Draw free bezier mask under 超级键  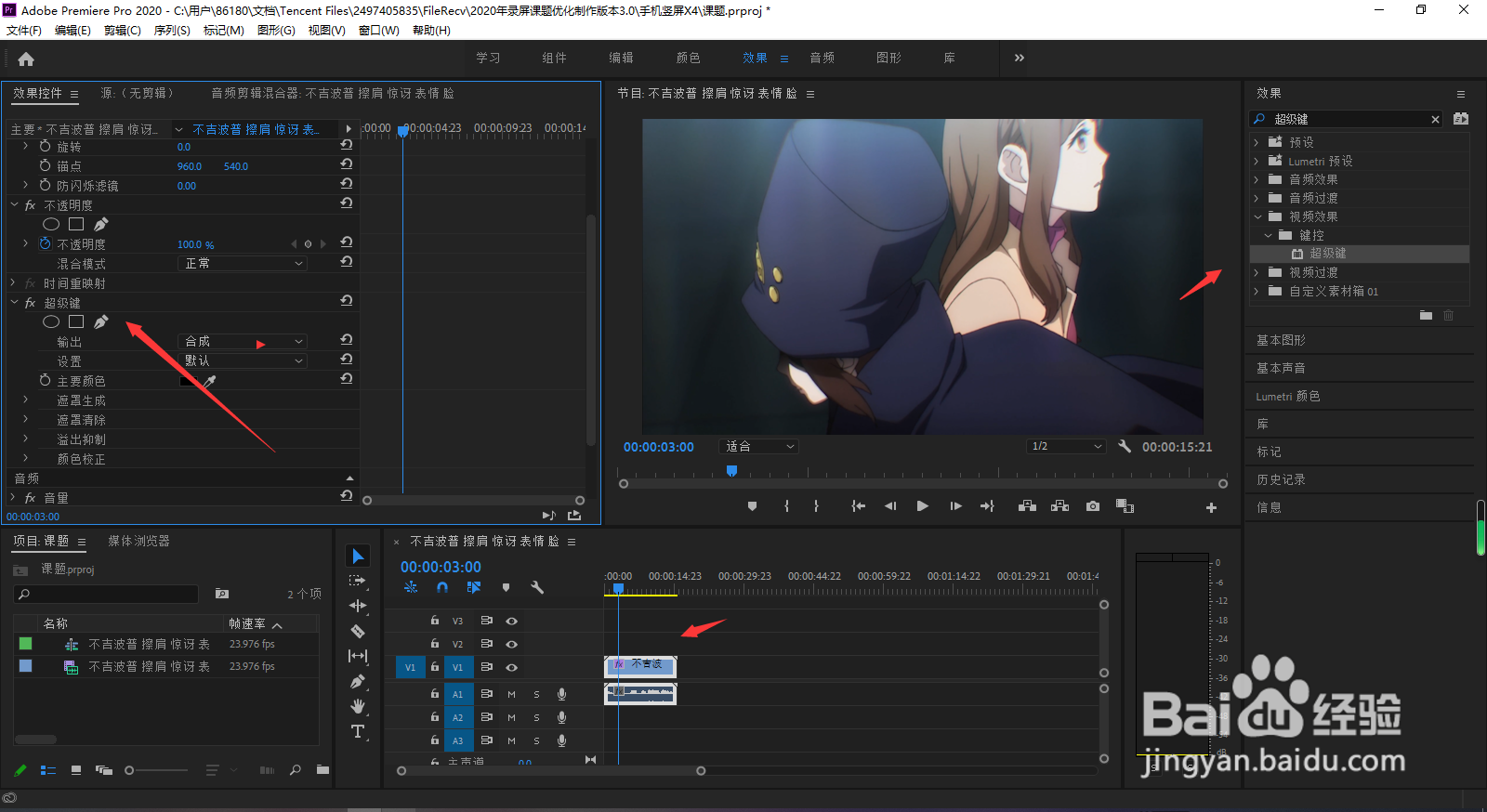coord(101,321)
